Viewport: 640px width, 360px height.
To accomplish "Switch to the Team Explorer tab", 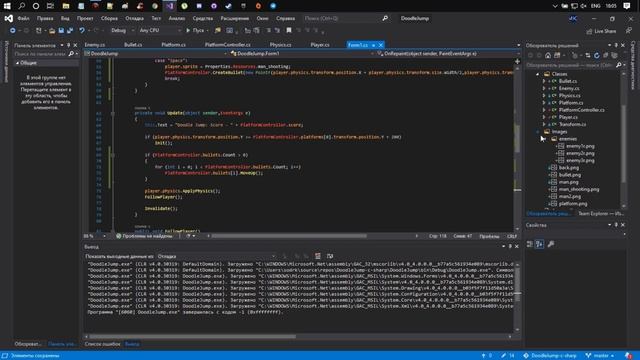I will [x=600, y=213].
